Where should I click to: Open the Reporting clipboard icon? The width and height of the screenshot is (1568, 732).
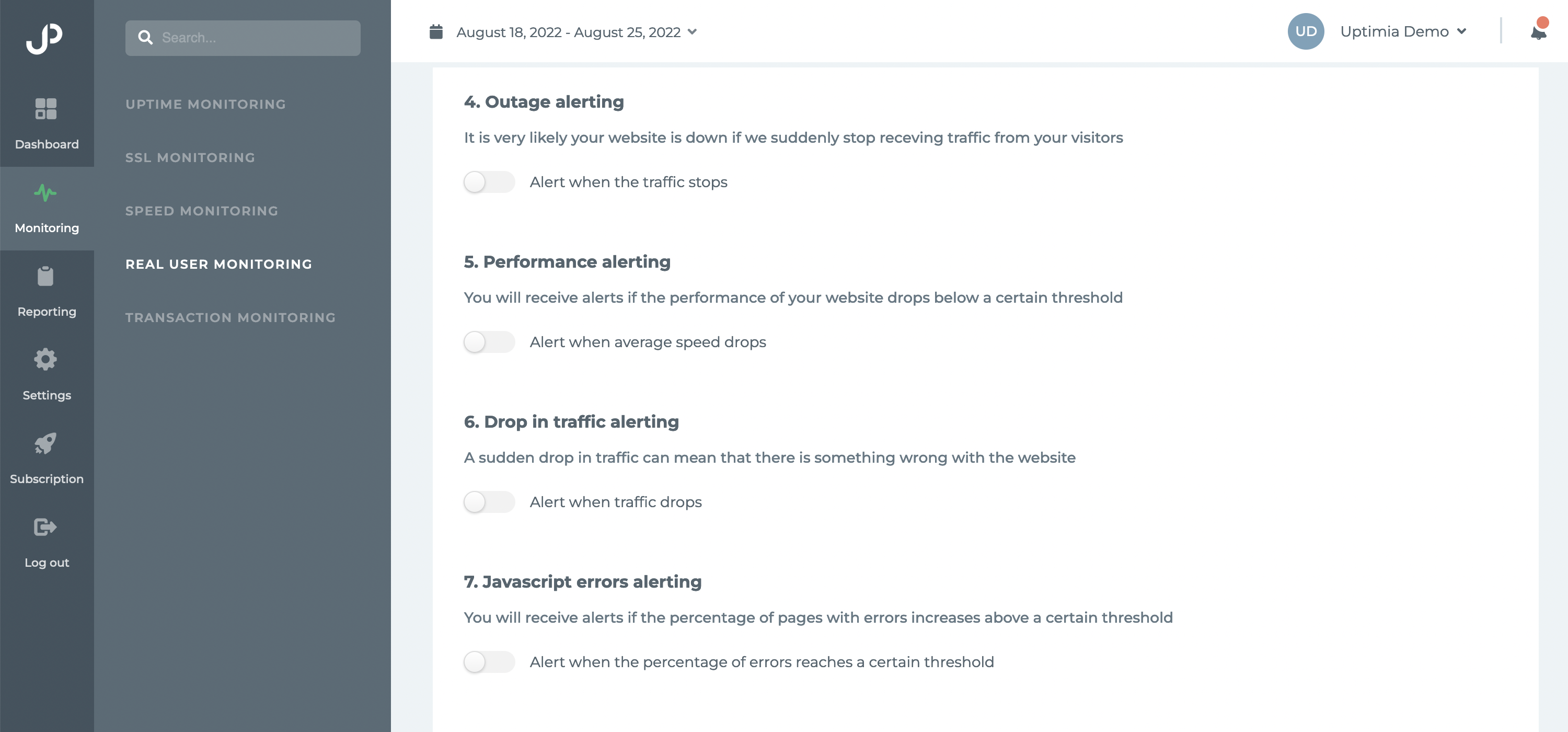point(45,277)
